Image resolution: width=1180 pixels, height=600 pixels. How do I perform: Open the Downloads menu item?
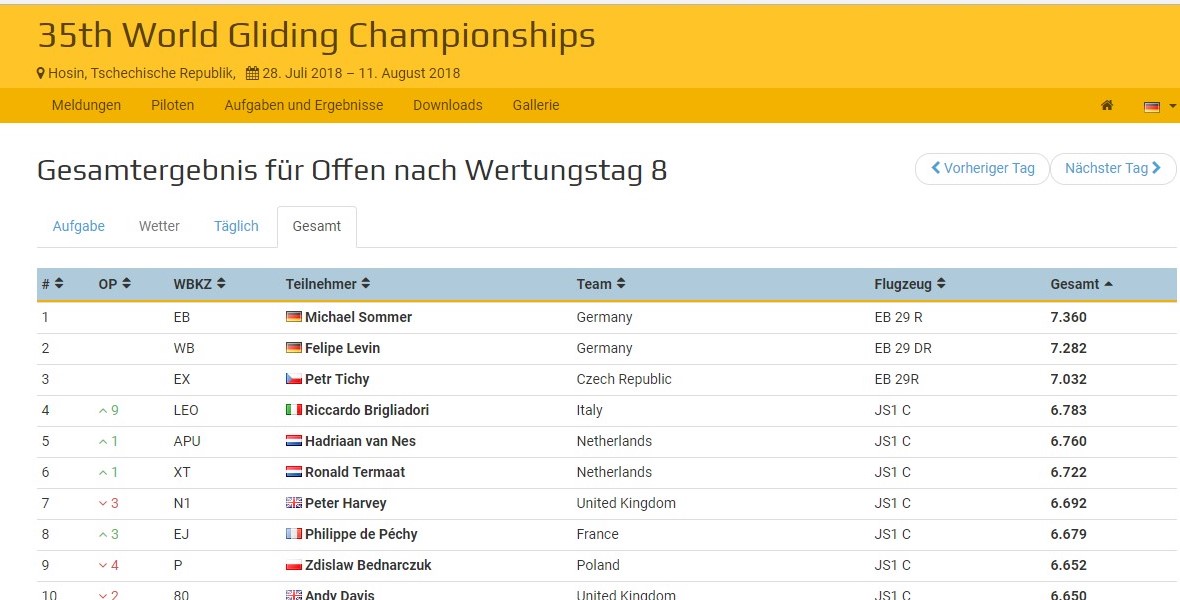pyautogui.click(x=447, y=105)
